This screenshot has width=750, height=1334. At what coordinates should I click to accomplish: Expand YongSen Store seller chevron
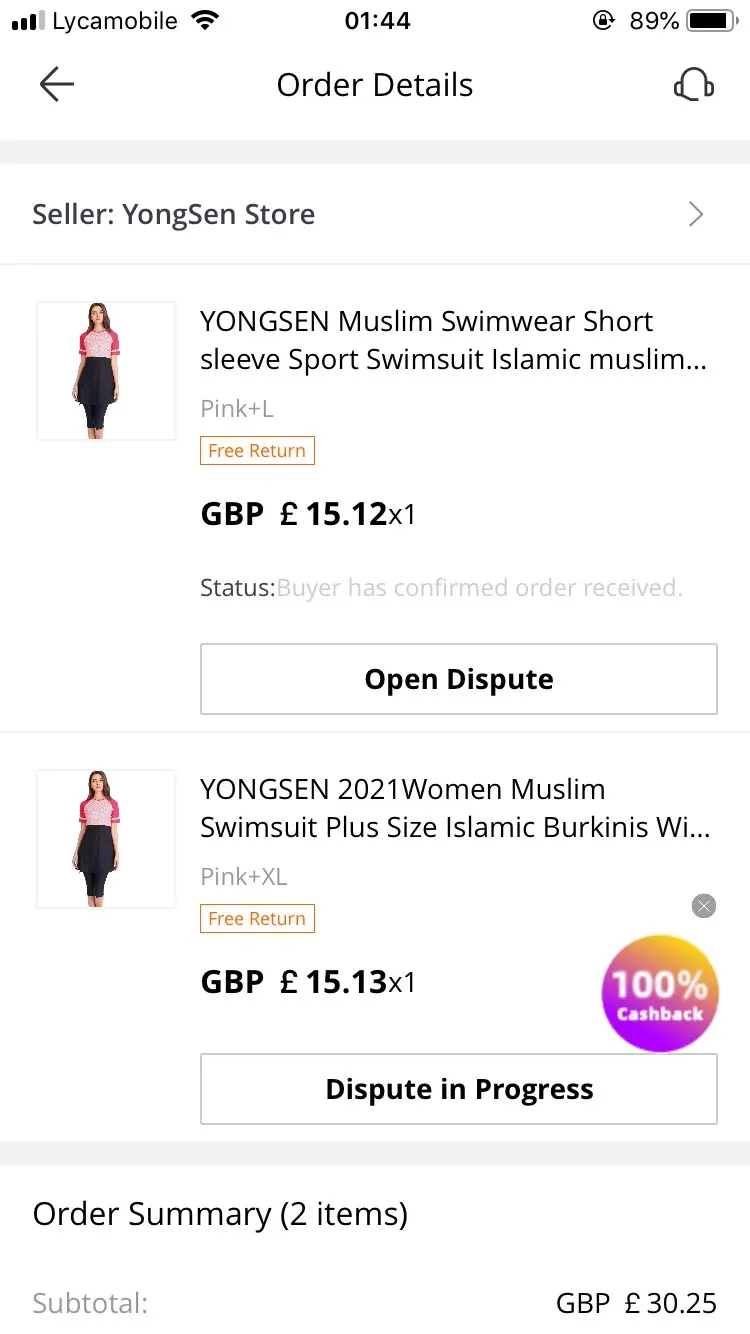pos(696,214)
